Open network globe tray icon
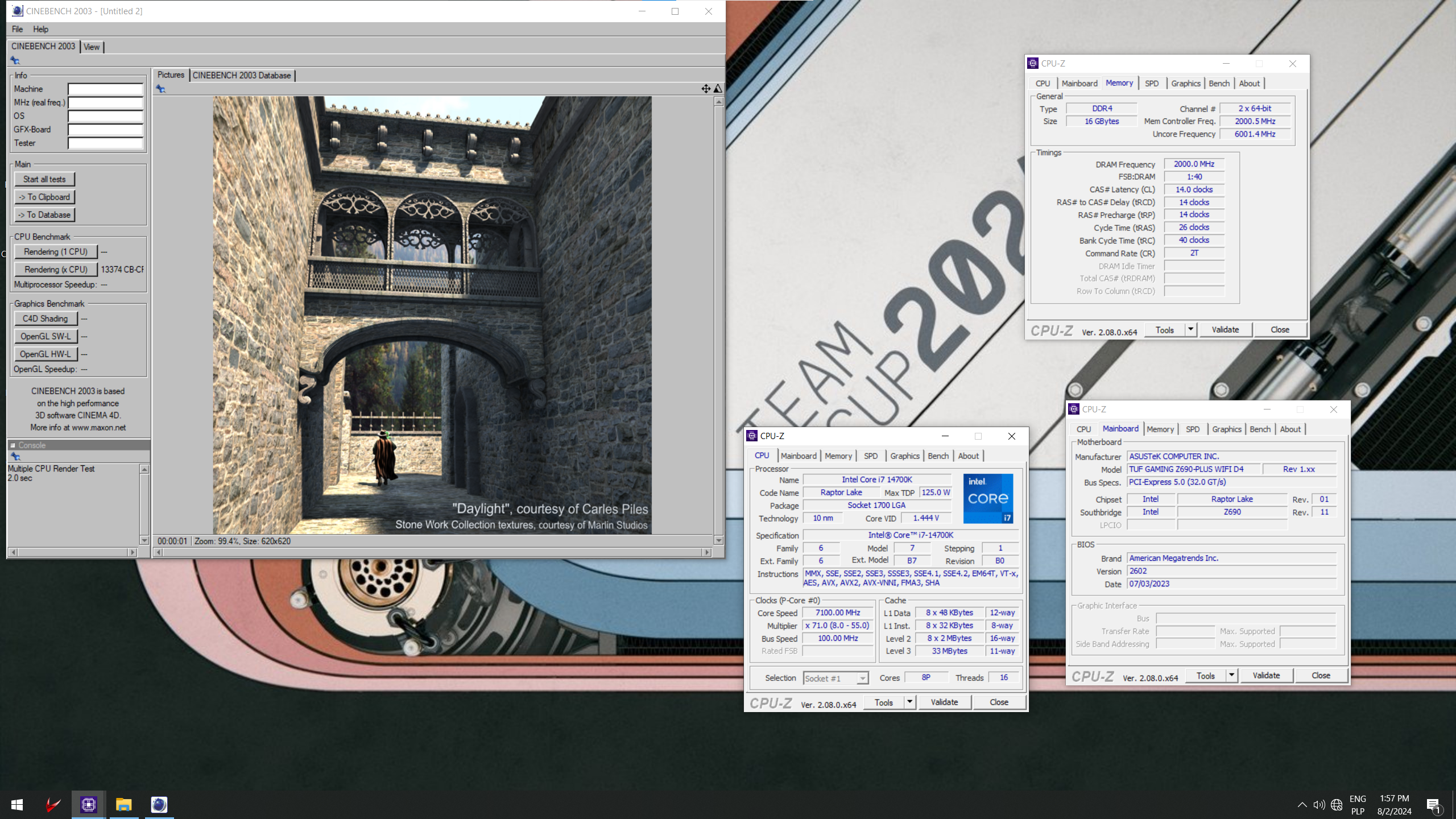Image resolution: width=1456 pixels, height=819 pixels. coord(1337,805)
